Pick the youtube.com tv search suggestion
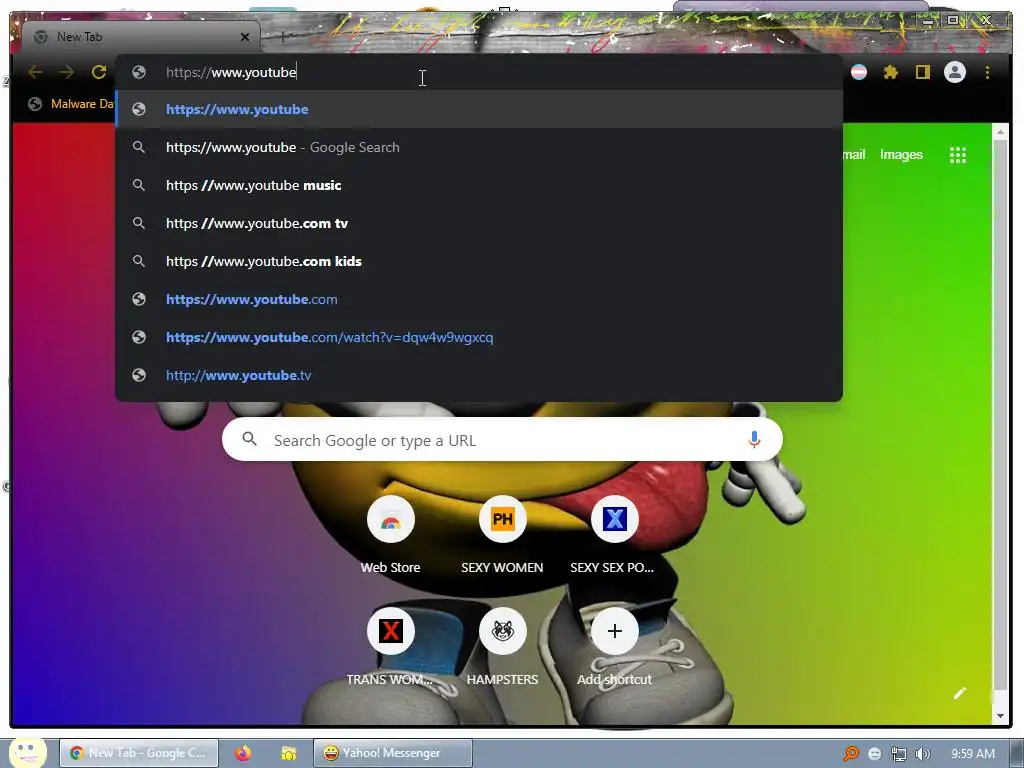 pyautogui.click(x=479, y=223)
